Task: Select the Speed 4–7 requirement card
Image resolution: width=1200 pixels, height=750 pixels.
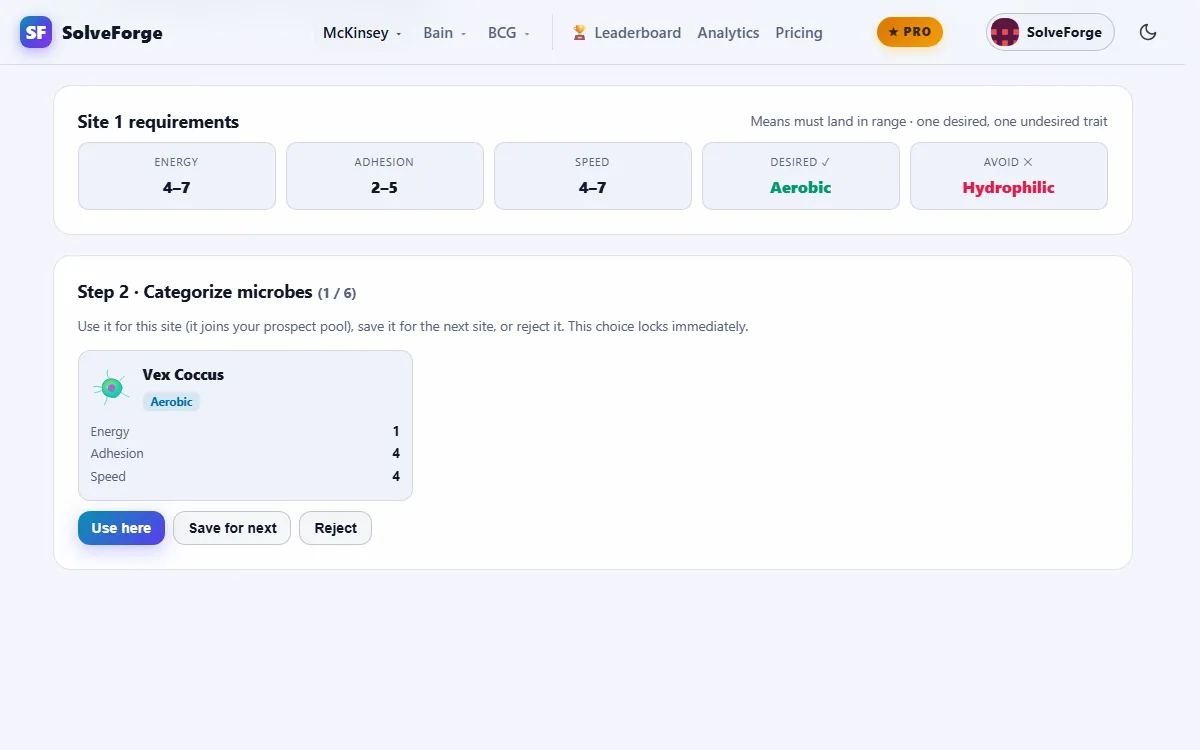Action: tap(593, 176)
